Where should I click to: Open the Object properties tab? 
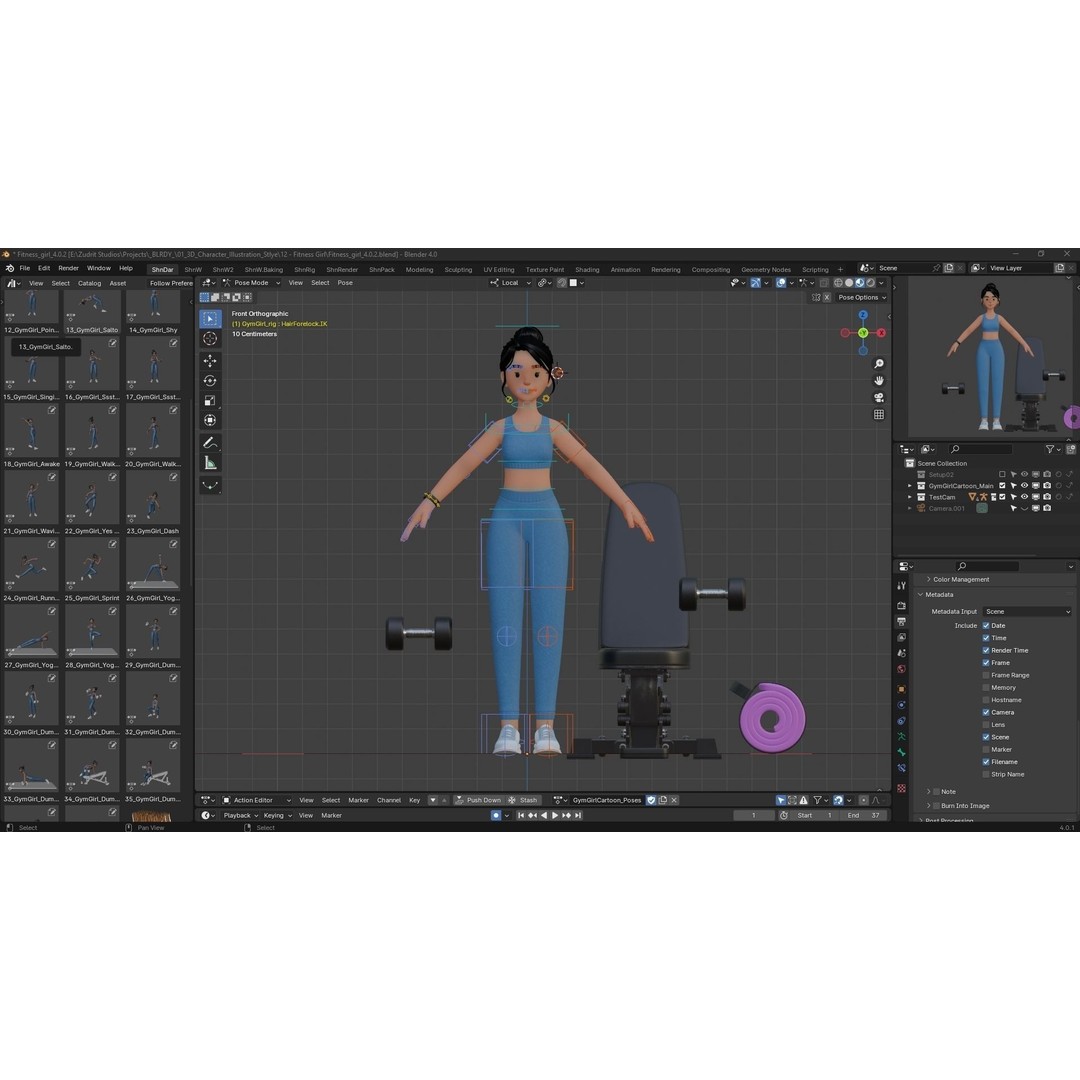tap(902, 689)
